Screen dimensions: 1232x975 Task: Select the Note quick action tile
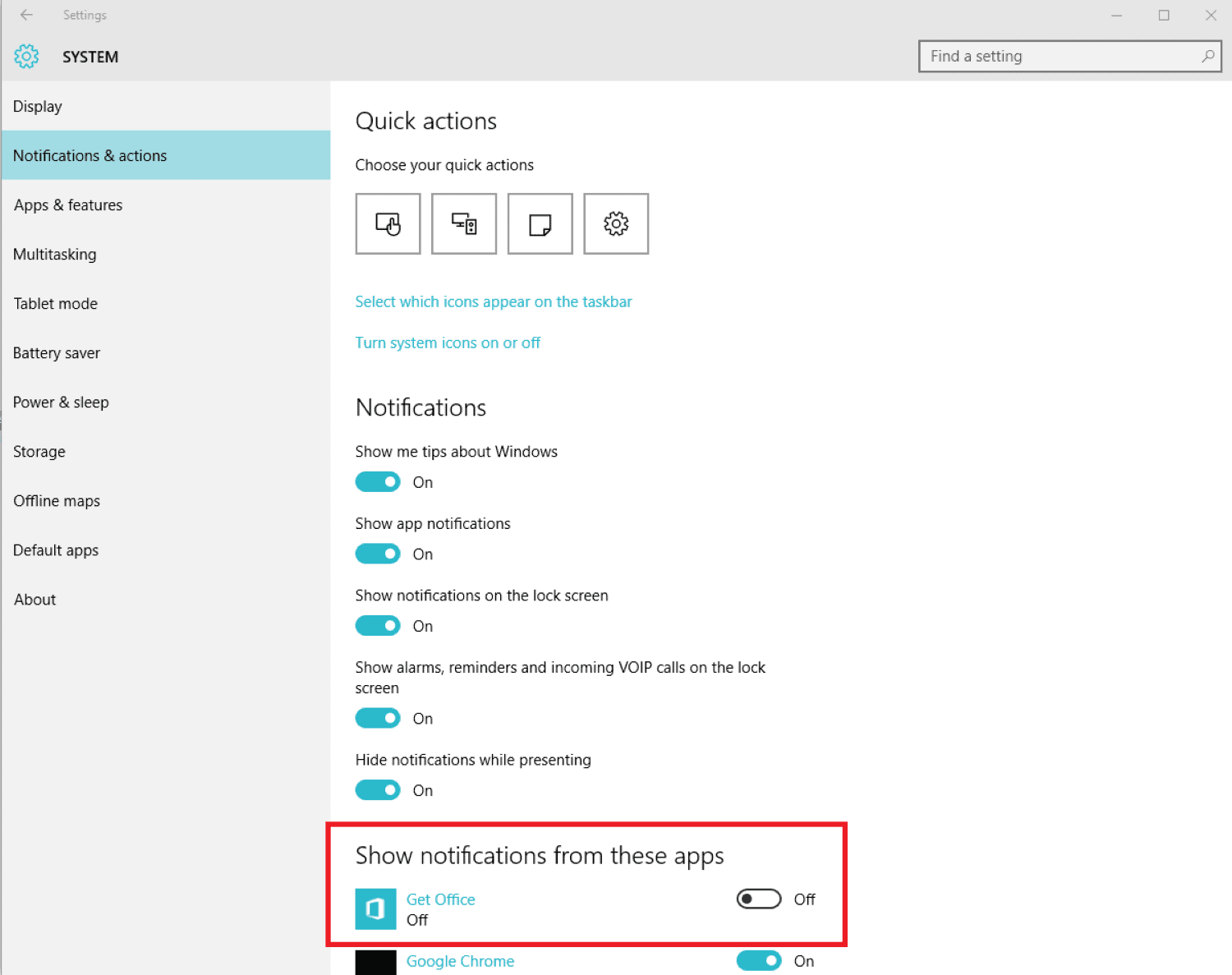(540, 223)
